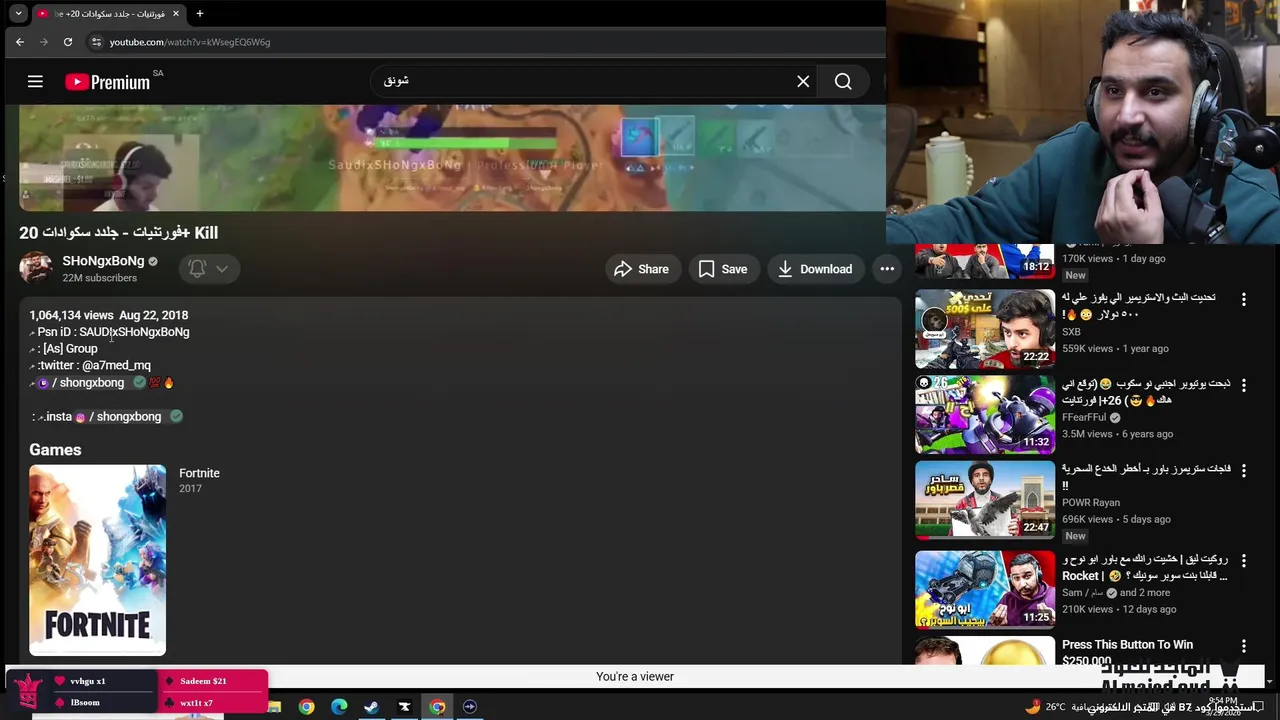Viewport: 1280px width, 720px height.
Task: Open the three-dot menu for the Sam Rocket video
Action: 1243,561
